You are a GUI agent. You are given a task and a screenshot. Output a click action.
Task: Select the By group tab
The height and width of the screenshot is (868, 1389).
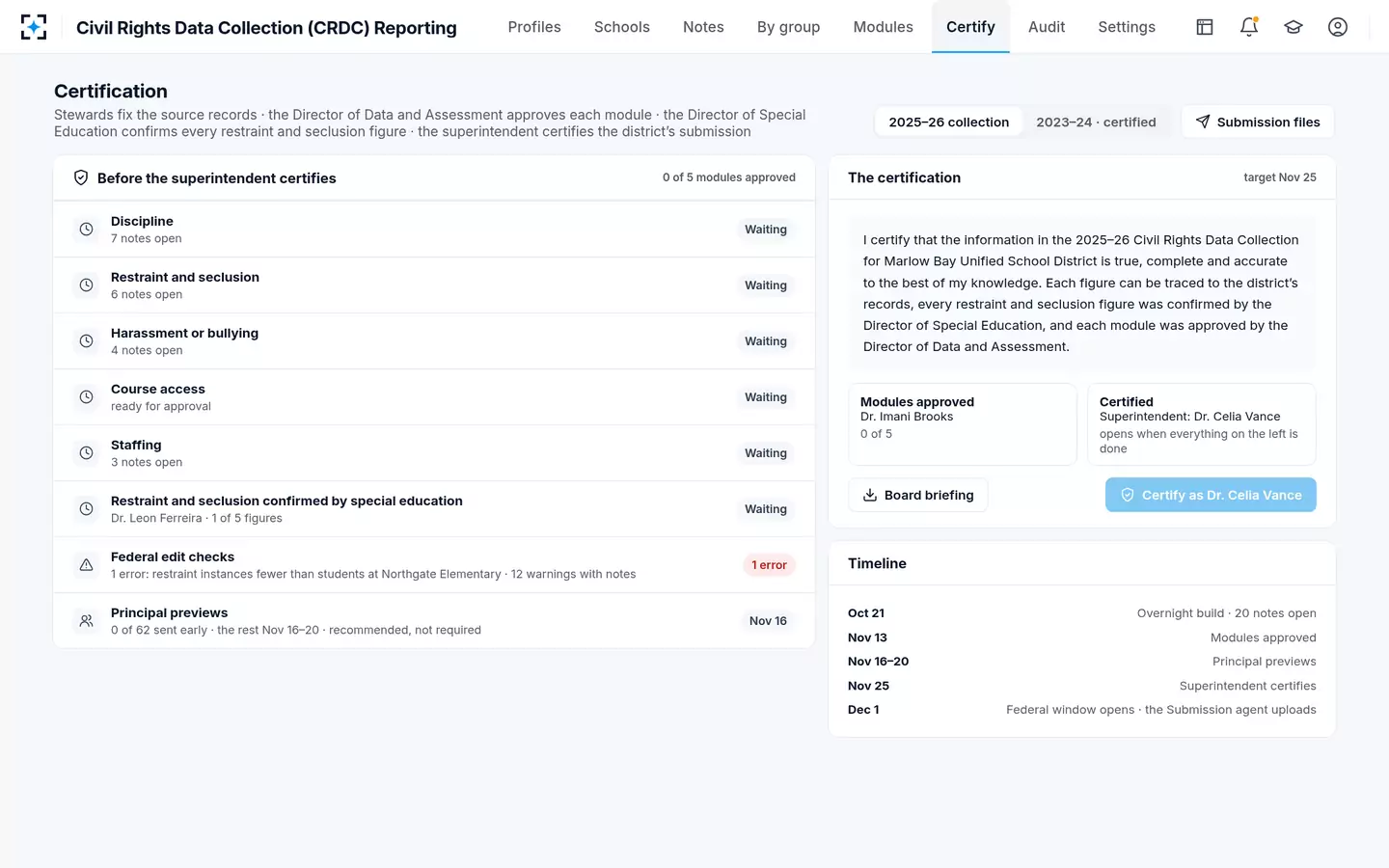[788, 27]
